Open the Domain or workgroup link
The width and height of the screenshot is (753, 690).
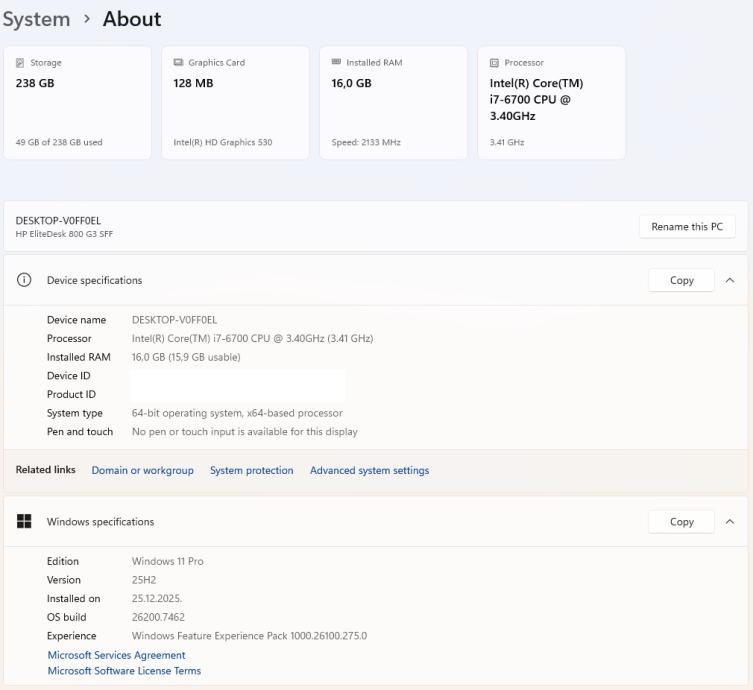[142, 471]
